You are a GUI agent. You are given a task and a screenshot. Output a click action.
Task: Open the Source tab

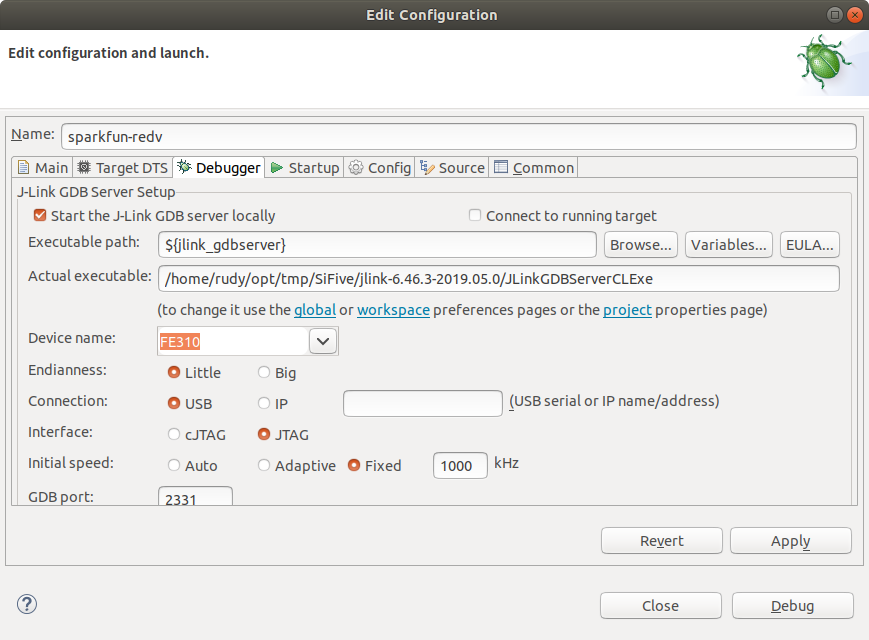(x=452, y=168)
